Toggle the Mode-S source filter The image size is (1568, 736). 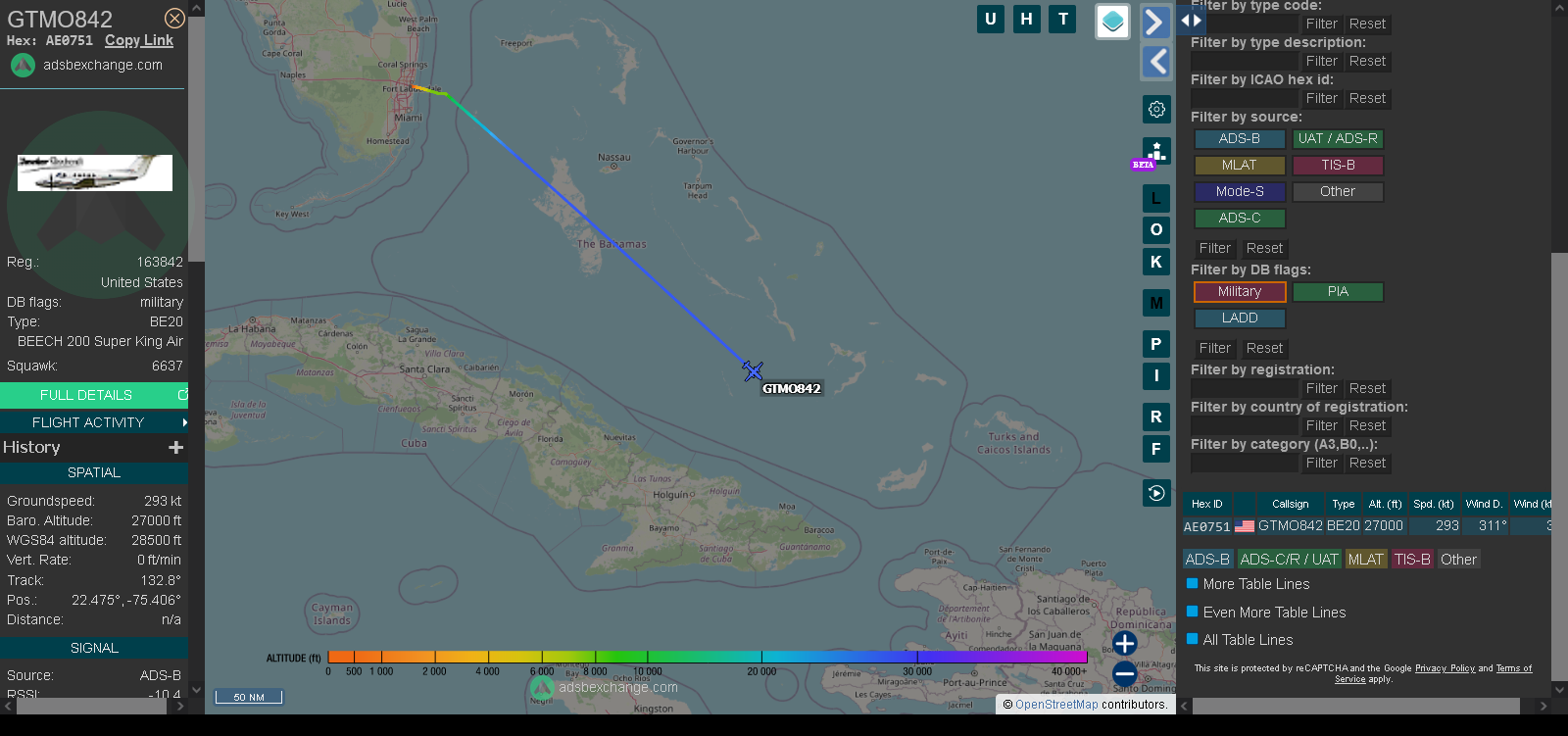pyautogui.click(x=1240, y=192)
